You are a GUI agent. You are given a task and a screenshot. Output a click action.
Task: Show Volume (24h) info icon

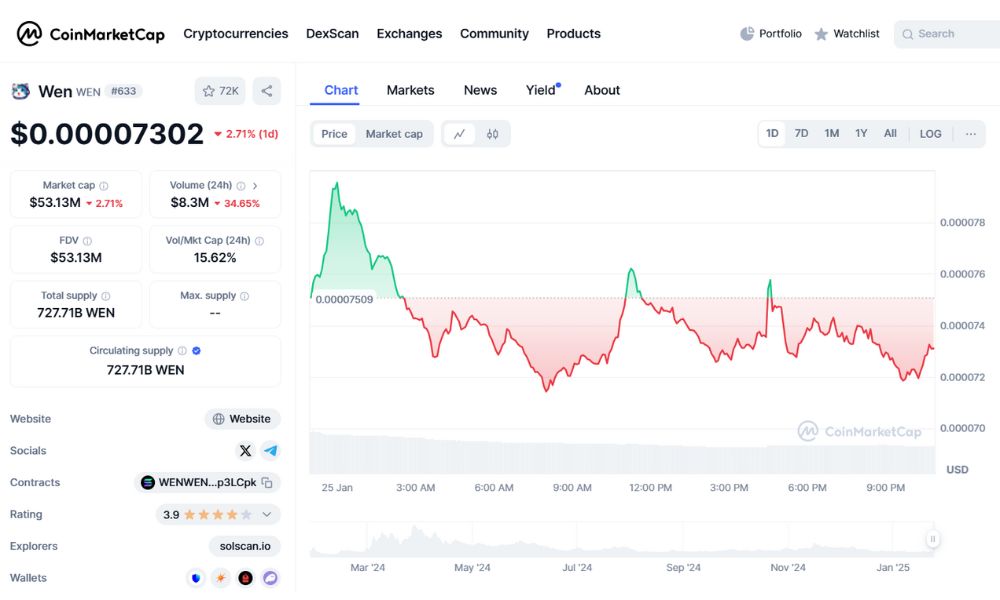click(x=241, y=186)
